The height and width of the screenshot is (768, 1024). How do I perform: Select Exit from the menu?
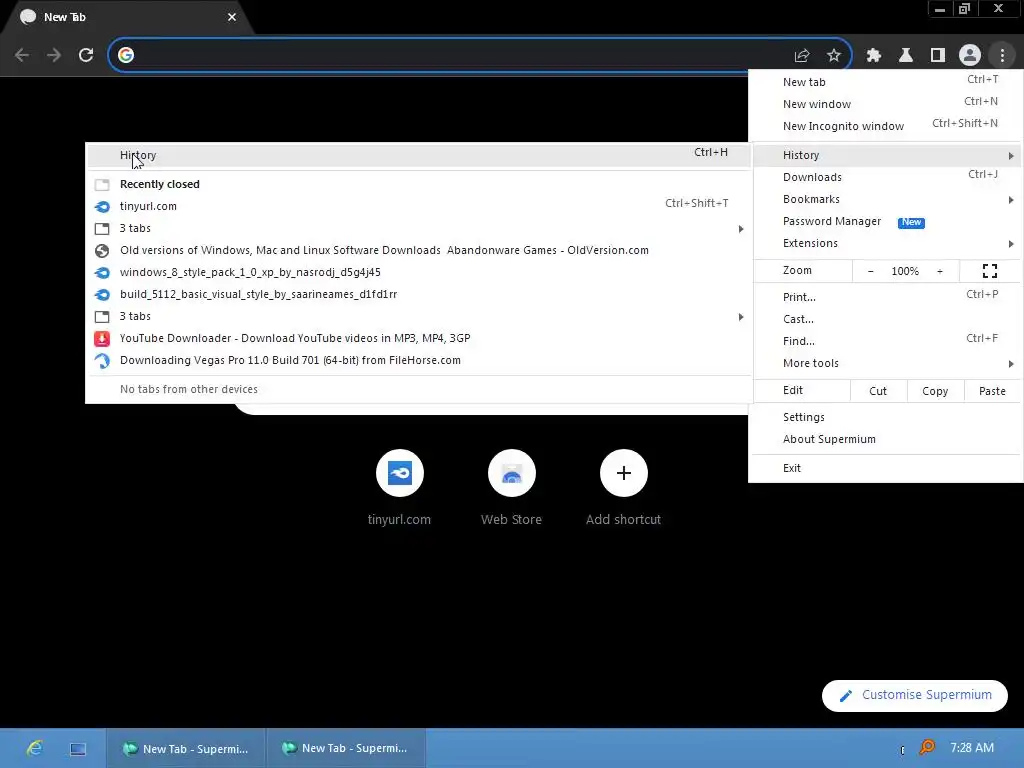point(888,468)
